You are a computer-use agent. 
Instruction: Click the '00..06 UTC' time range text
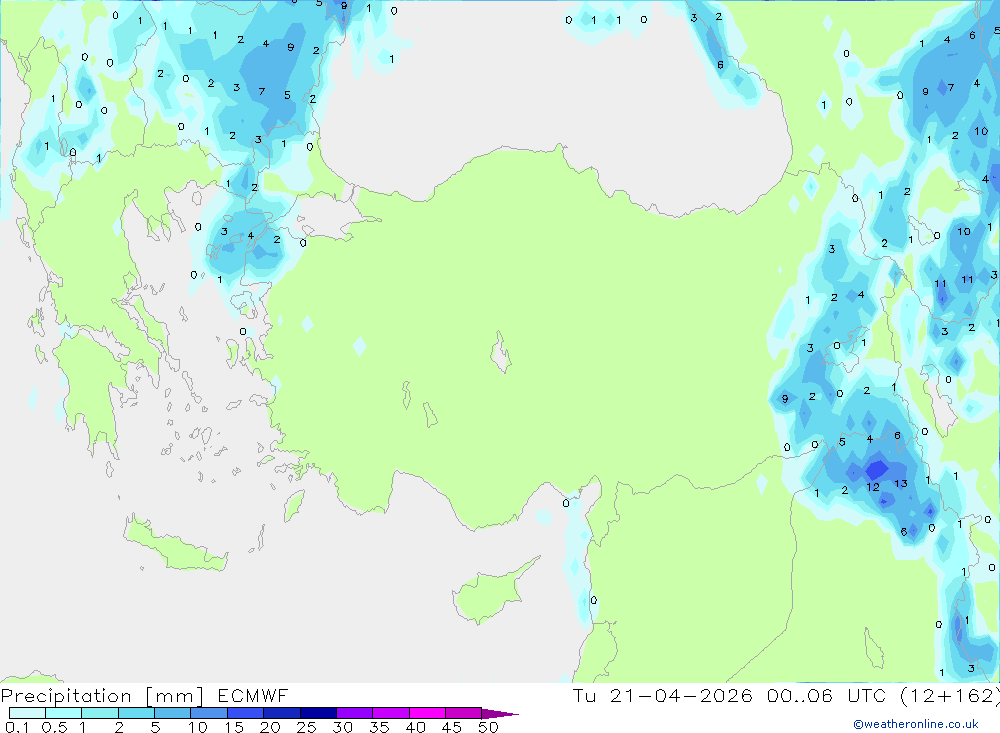pyautogui.click(x=827, y=696)
